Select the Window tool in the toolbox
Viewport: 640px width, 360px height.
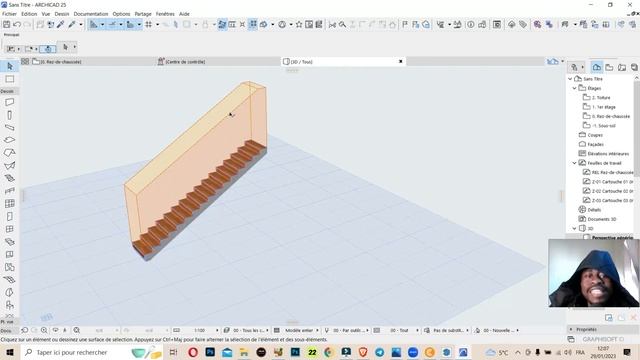9,229
